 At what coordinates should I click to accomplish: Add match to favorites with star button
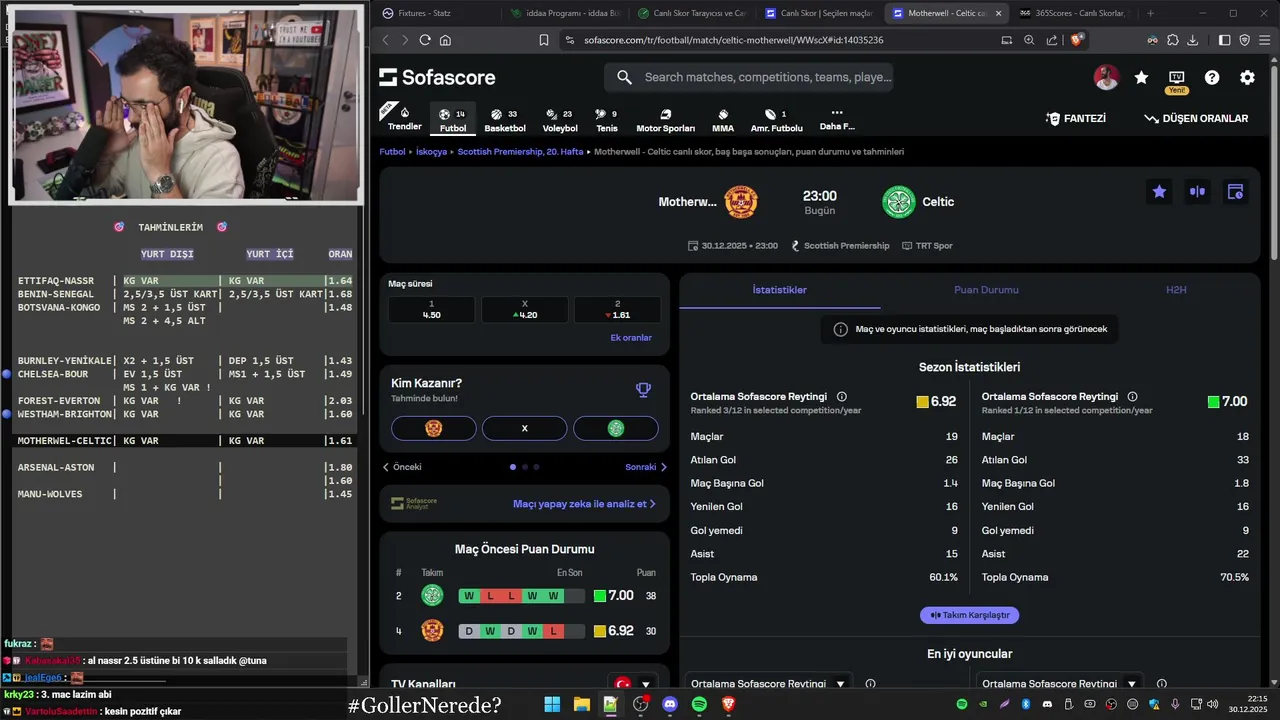pos(1159,191)
